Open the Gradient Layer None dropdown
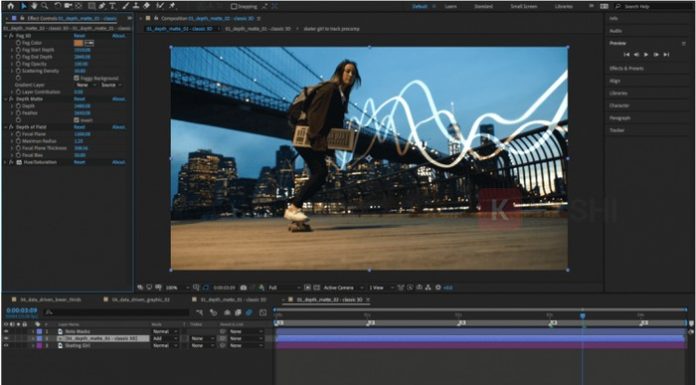 pos(87,85)
